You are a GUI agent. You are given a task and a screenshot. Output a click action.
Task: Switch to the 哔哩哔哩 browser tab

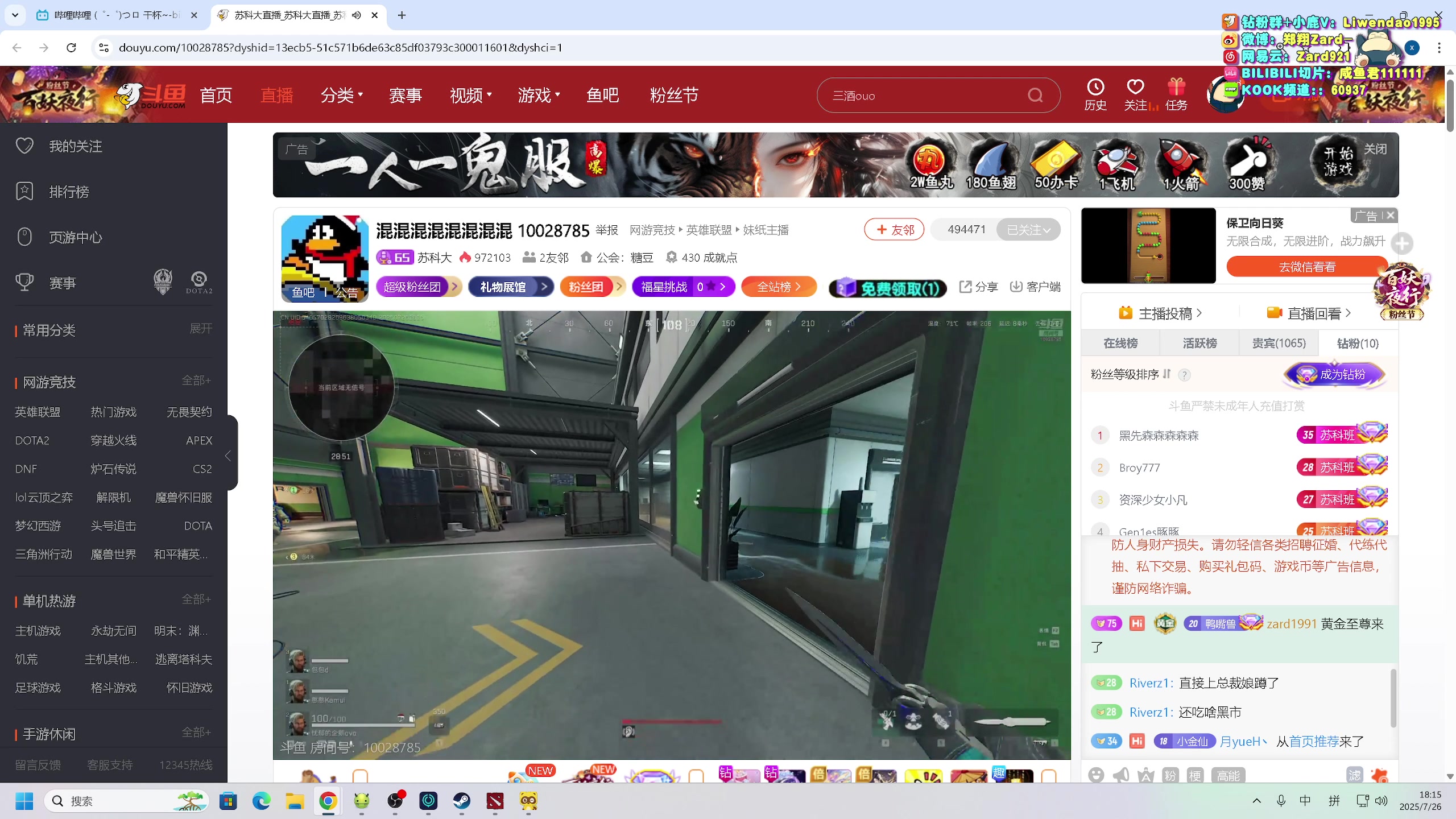(118, 15)
